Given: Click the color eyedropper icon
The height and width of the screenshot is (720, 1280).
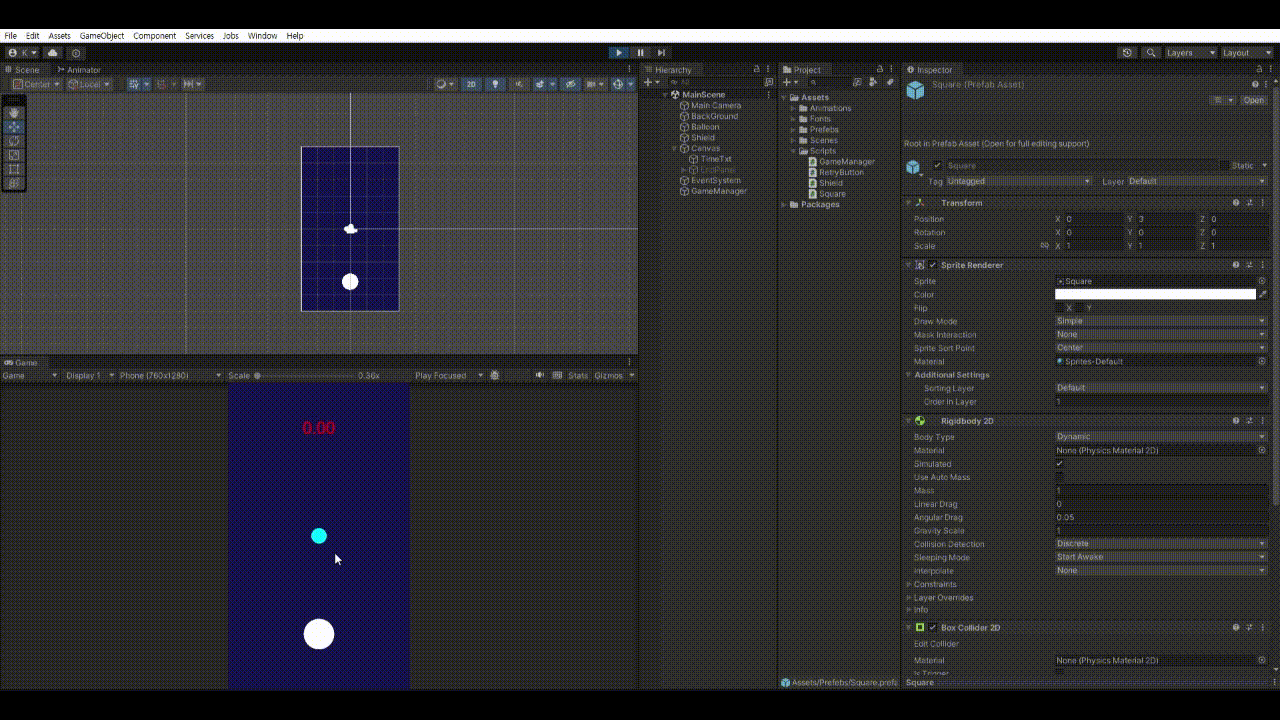Looking at the screenshot, I should click(1262, 294).
